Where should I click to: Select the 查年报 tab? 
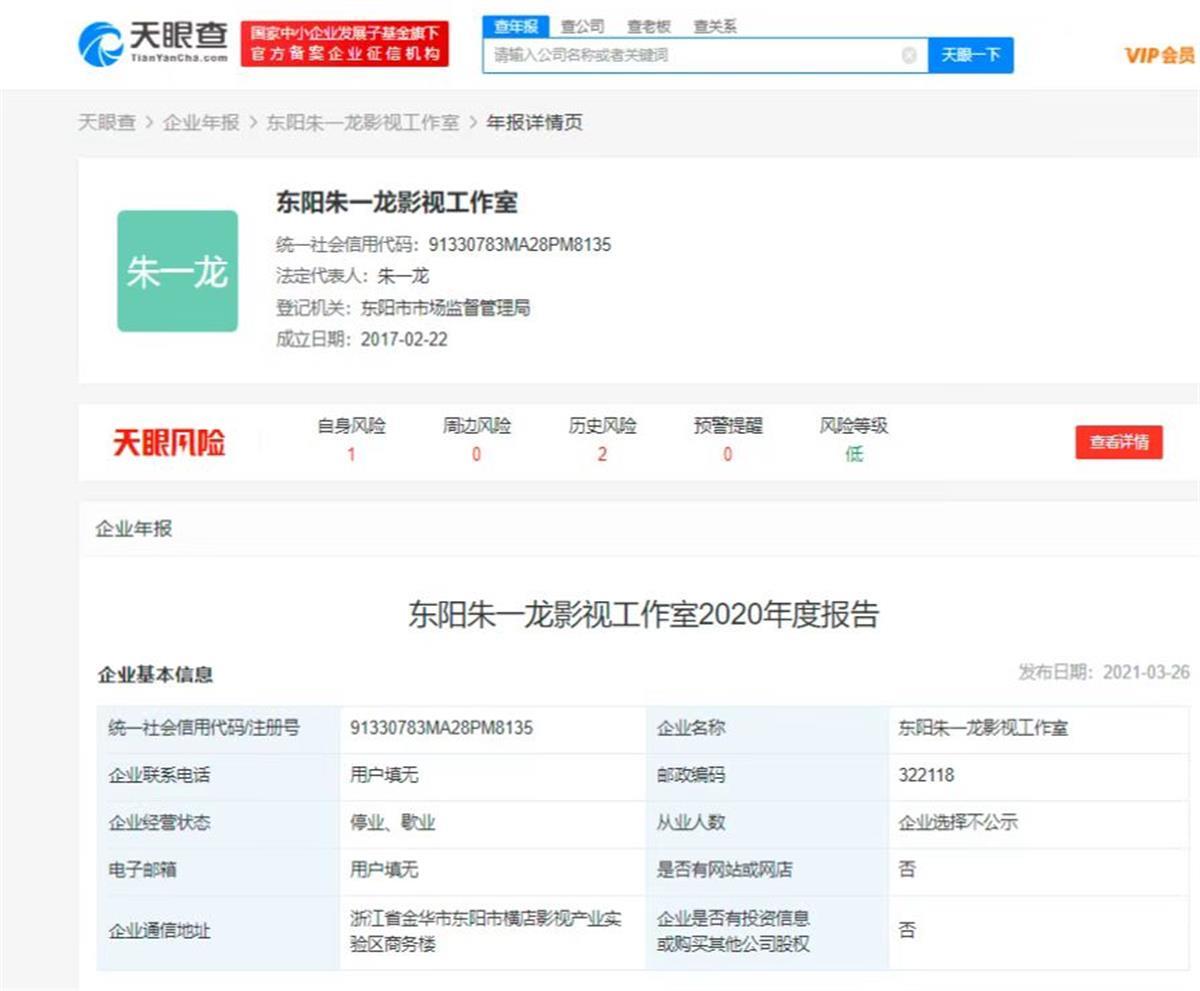[x=516, y=26]
